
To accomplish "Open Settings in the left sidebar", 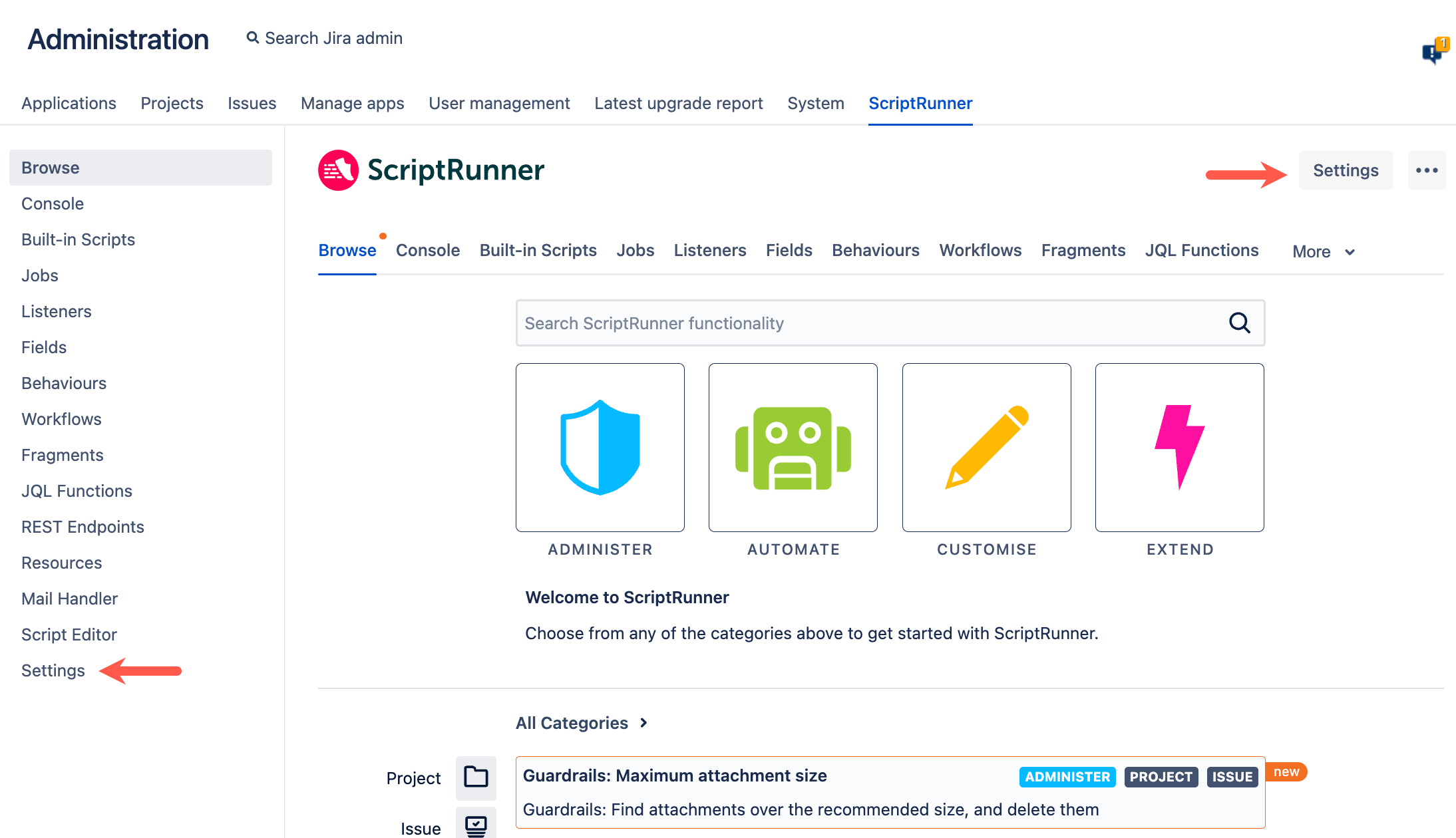I will click(53, 670).
